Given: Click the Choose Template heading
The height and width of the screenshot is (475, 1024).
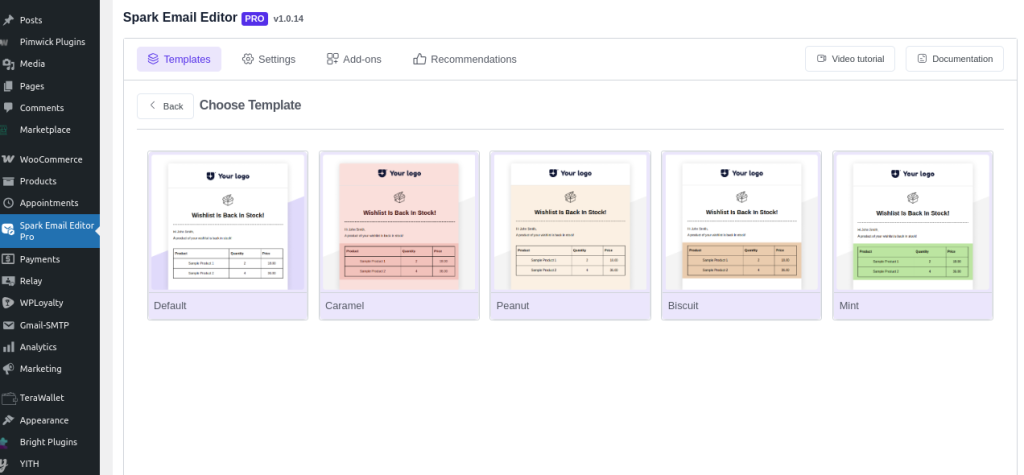Looking at the screenshot, I should click(250, 105).
